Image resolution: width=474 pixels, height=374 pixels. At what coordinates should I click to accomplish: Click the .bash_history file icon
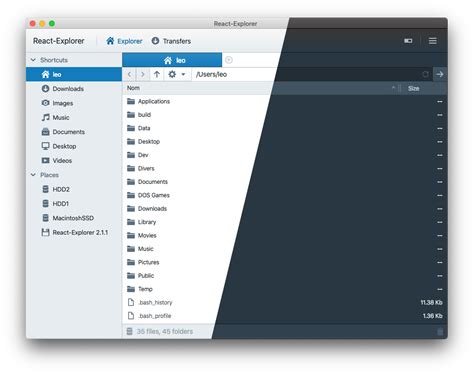[x=131, y=302]
